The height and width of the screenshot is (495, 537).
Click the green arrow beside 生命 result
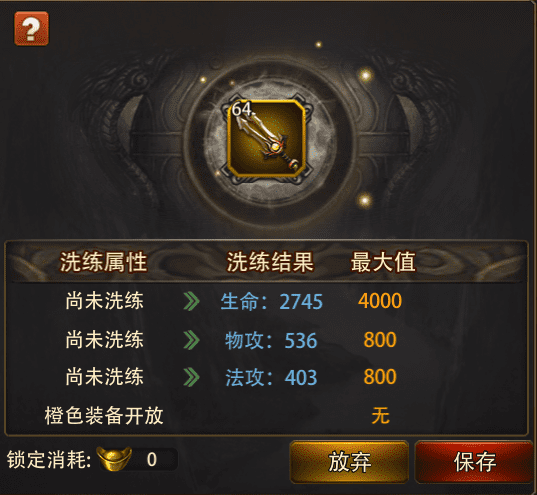click(191, 302)
